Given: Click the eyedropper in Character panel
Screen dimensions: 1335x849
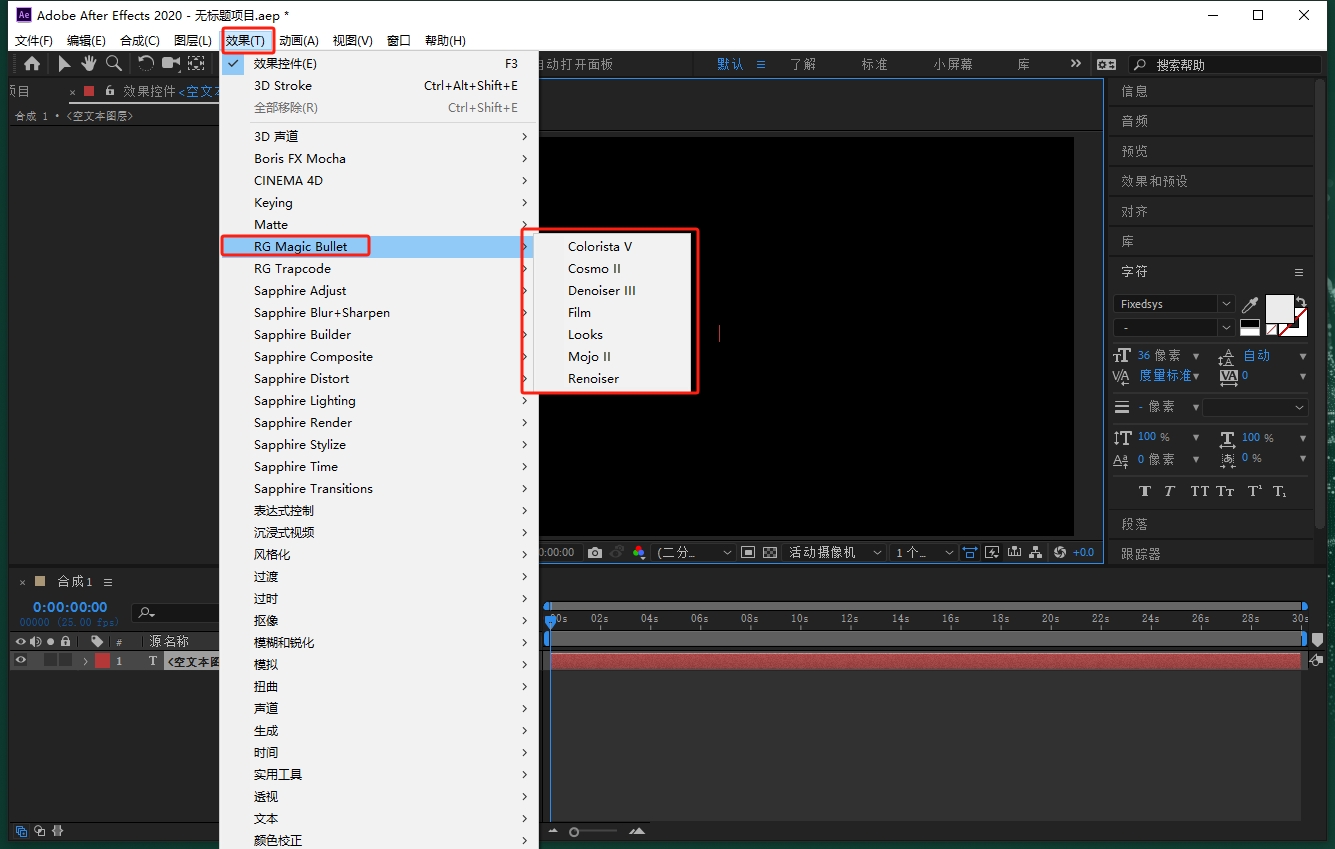Looking at the screenshot, I should click(x=1250, y=304).
